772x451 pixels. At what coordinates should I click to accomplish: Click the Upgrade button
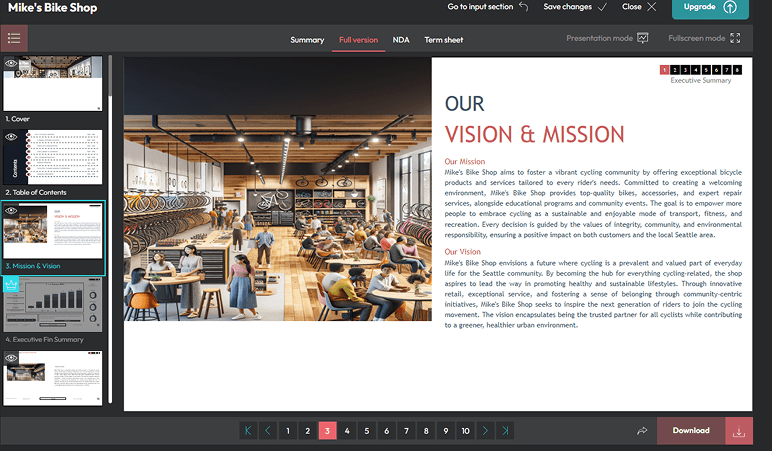[709, 7]
